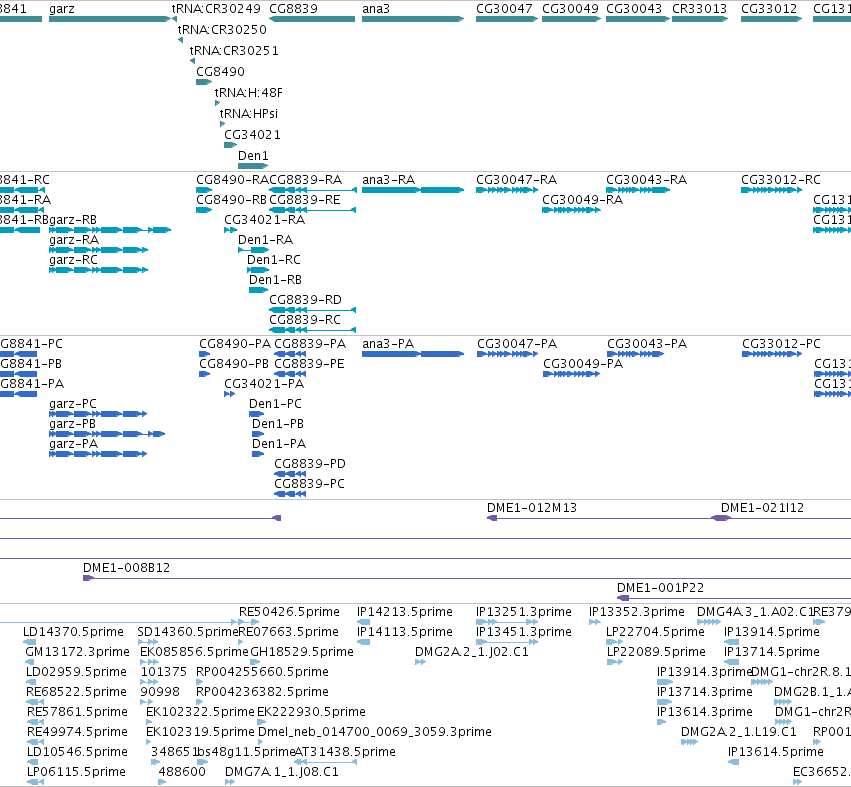851x787 pixels.
Task: Click the CG8839-PC protein
Action: coord(290,494)
